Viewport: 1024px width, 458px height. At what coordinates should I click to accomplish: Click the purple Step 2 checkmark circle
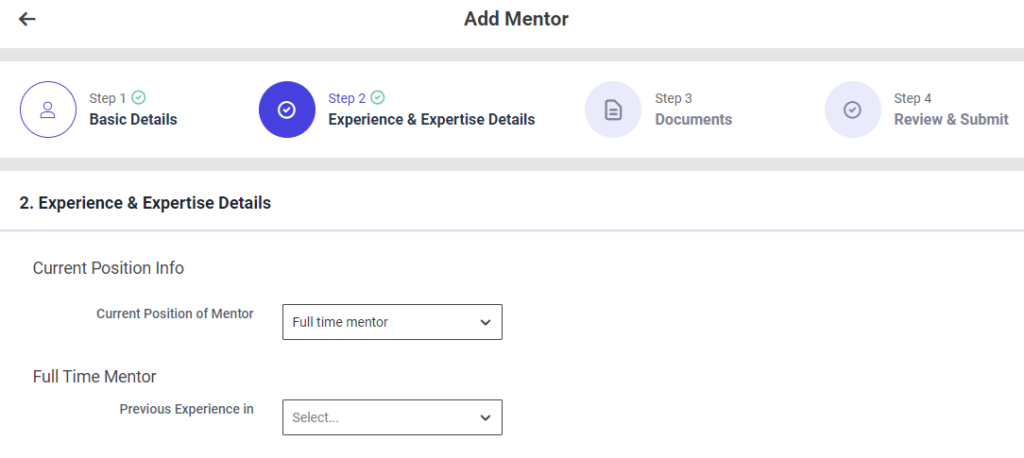coord(286,109)
